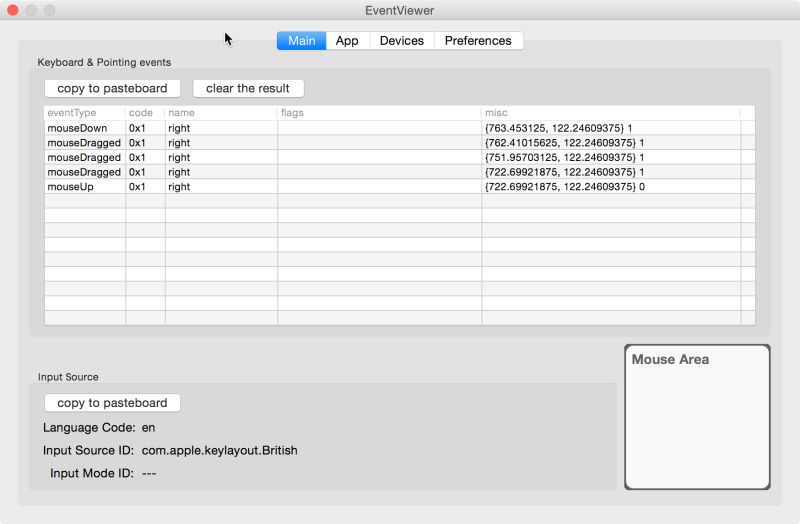Viewport: 800px width, 524px height.
Task: Click the name column header
Action: pos(221,113)
